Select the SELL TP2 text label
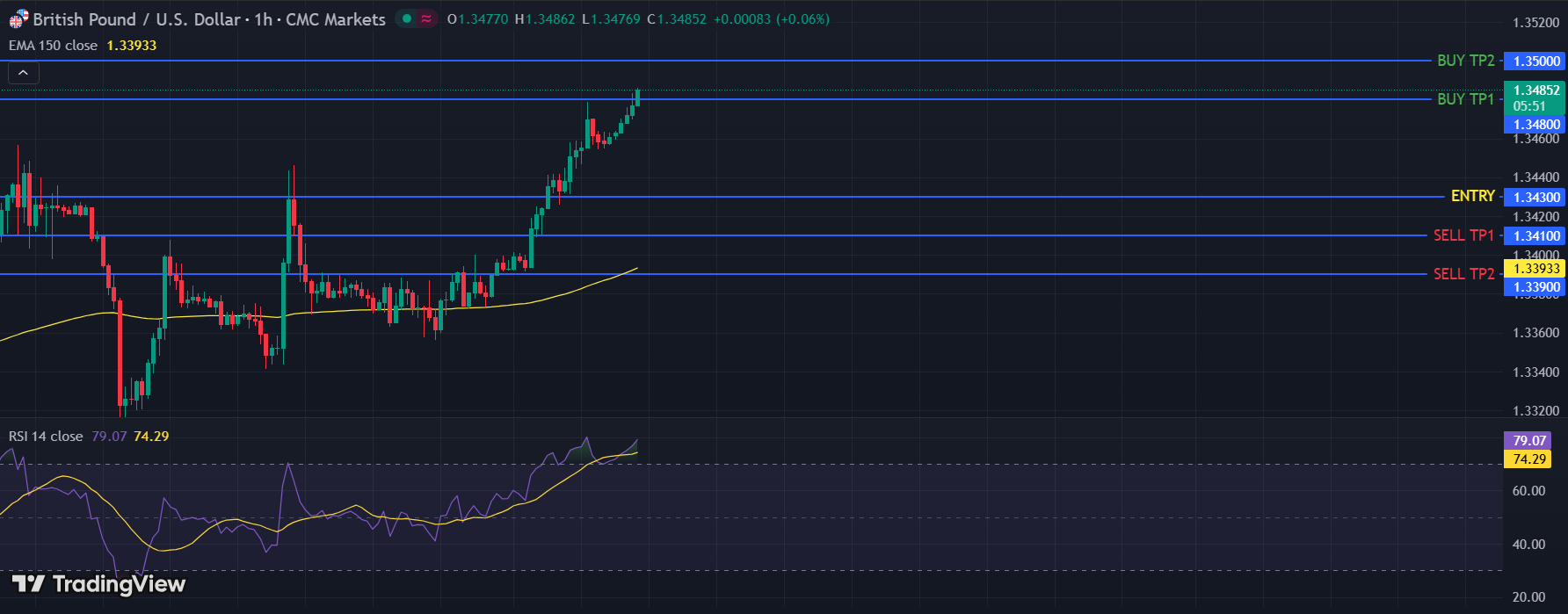 pyautogui.click(x=1463, y=274)
